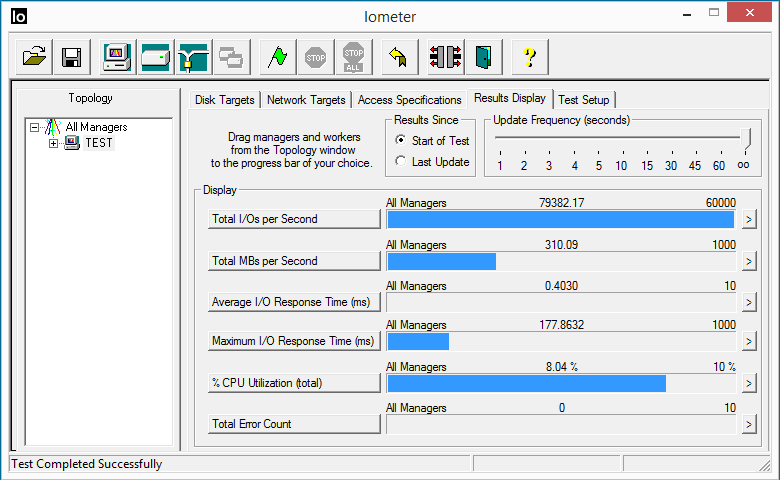The image size is (780, 480).
Task: Switch to the Network Targets tab
Action: click(x=306, y=100)
